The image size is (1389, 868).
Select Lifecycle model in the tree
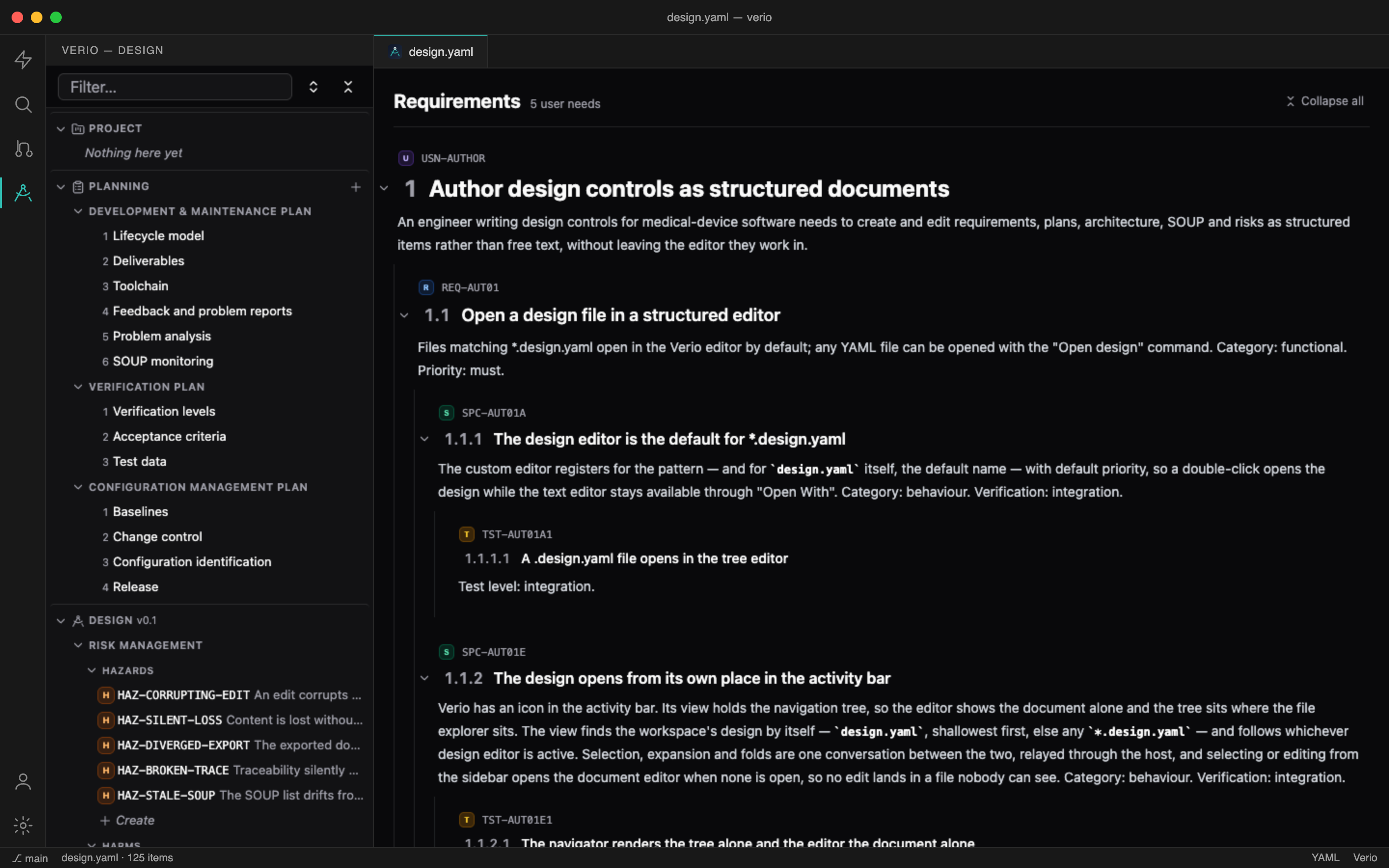158,236
